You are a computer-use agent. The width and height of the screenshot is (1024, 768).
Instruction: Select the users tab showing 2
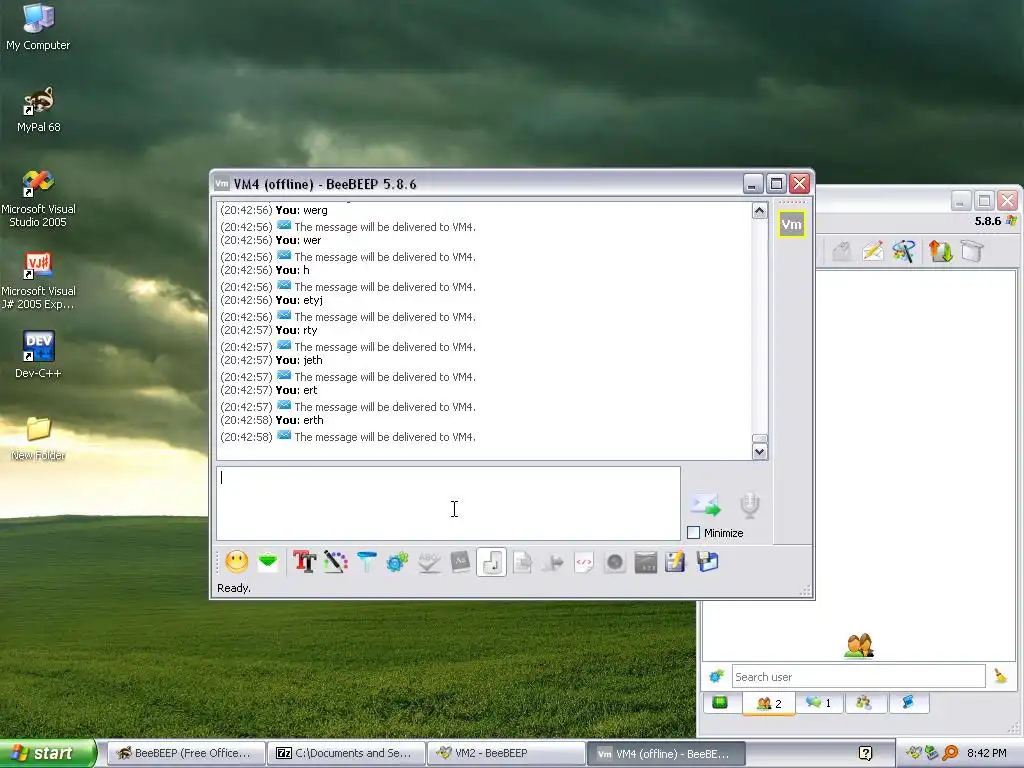(x=769, y=703)
